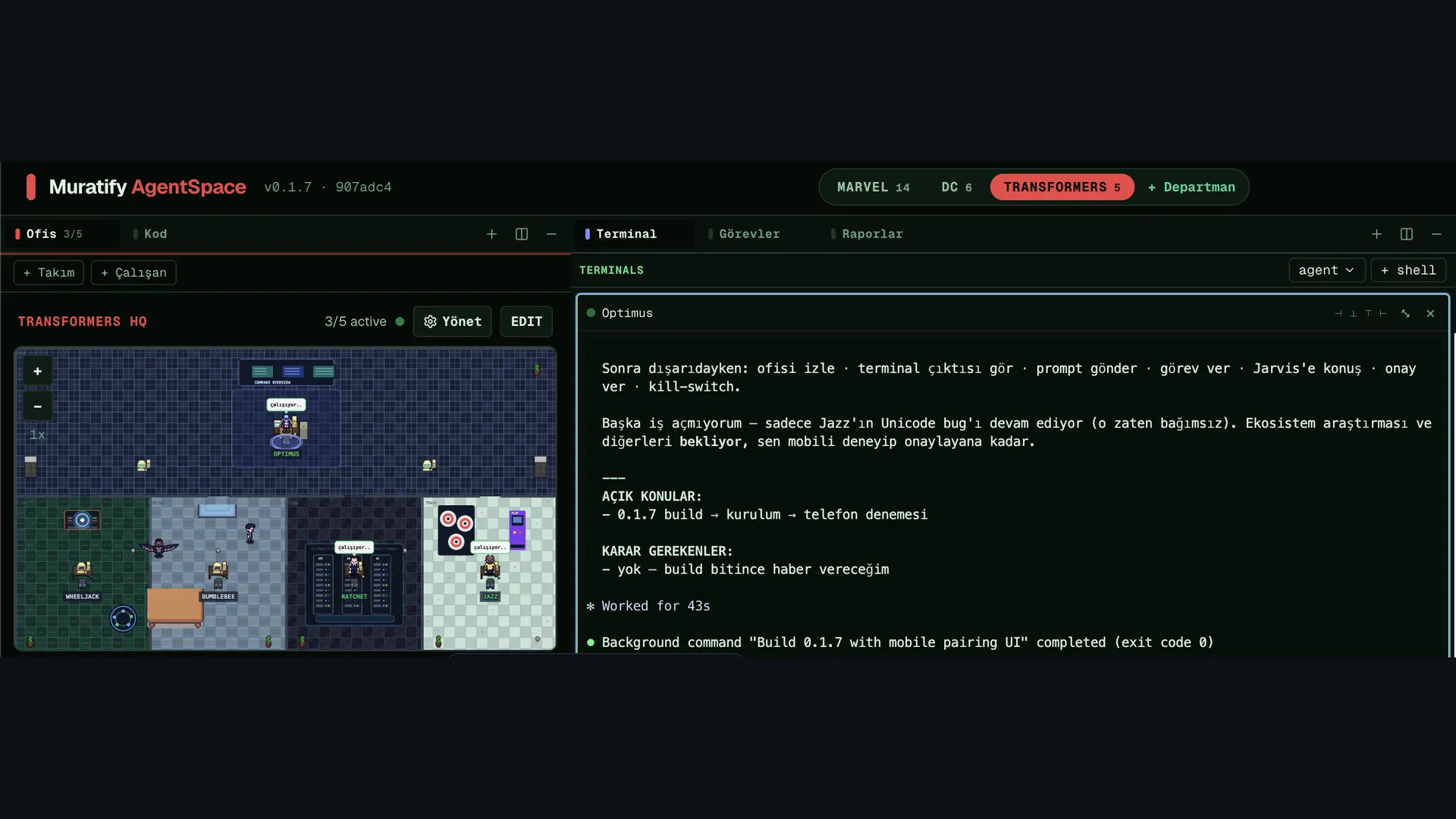Click the çalışıyor bubble above Ratchet
Screen dimensions: 1456x819
point(354,547)
